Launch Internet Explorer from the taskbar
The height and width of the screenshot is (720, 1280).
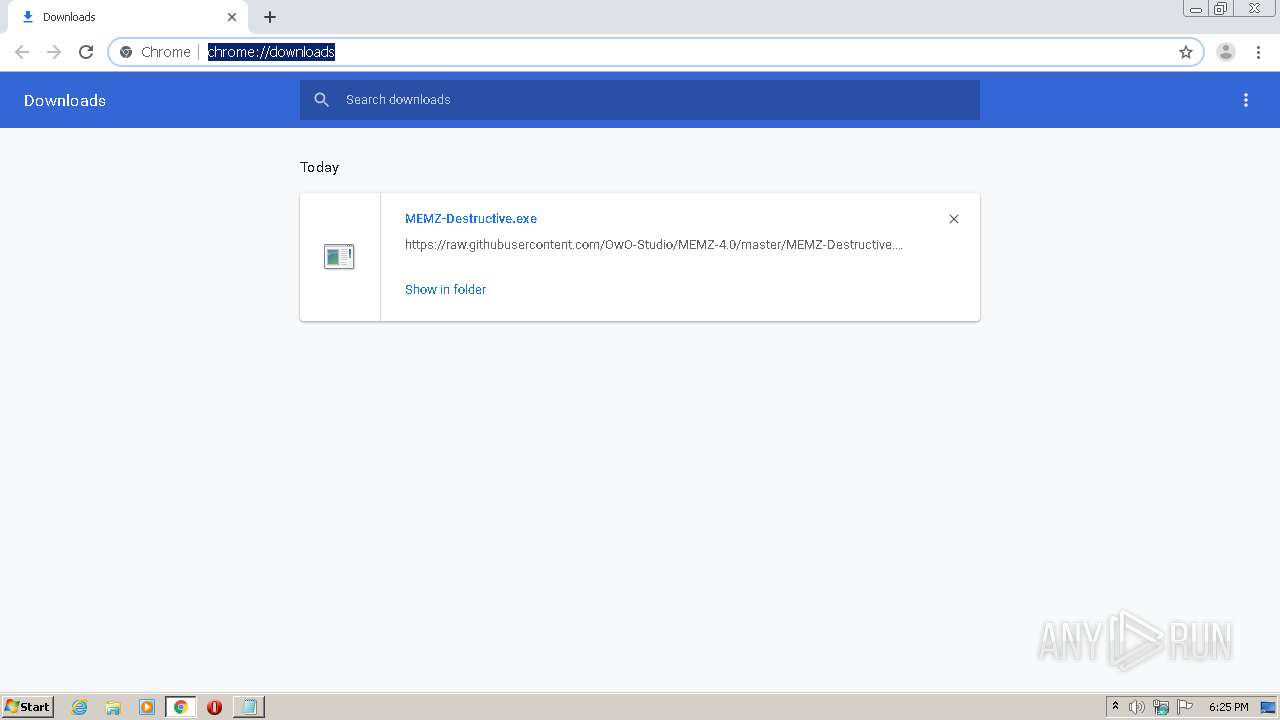point(80,707)
